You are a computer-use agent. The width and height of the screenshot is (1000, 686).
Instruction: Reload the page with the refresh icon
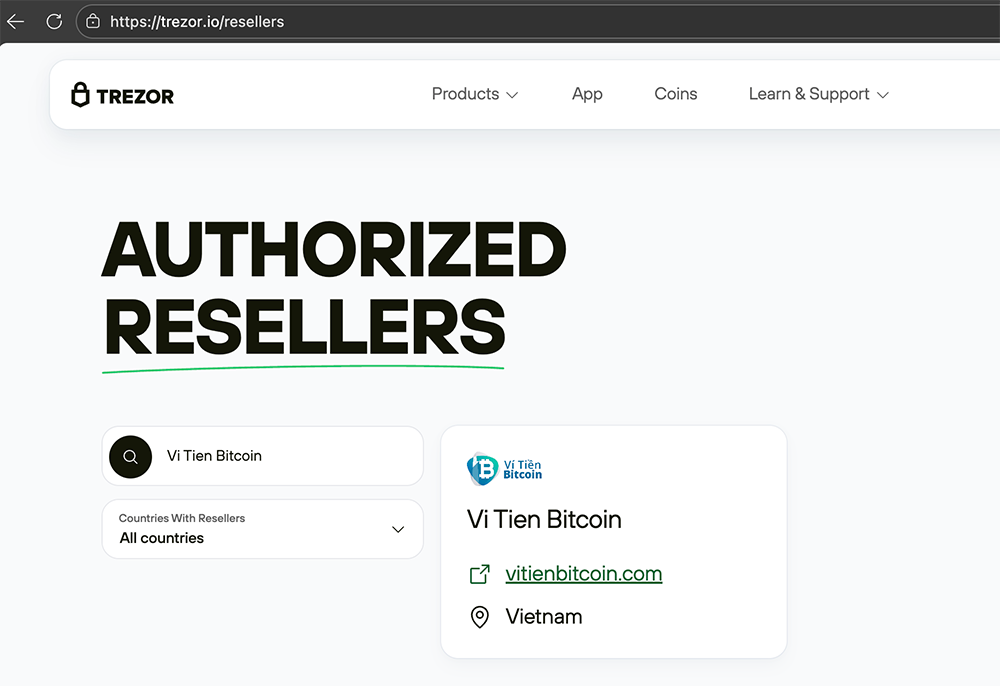point(54,21)
